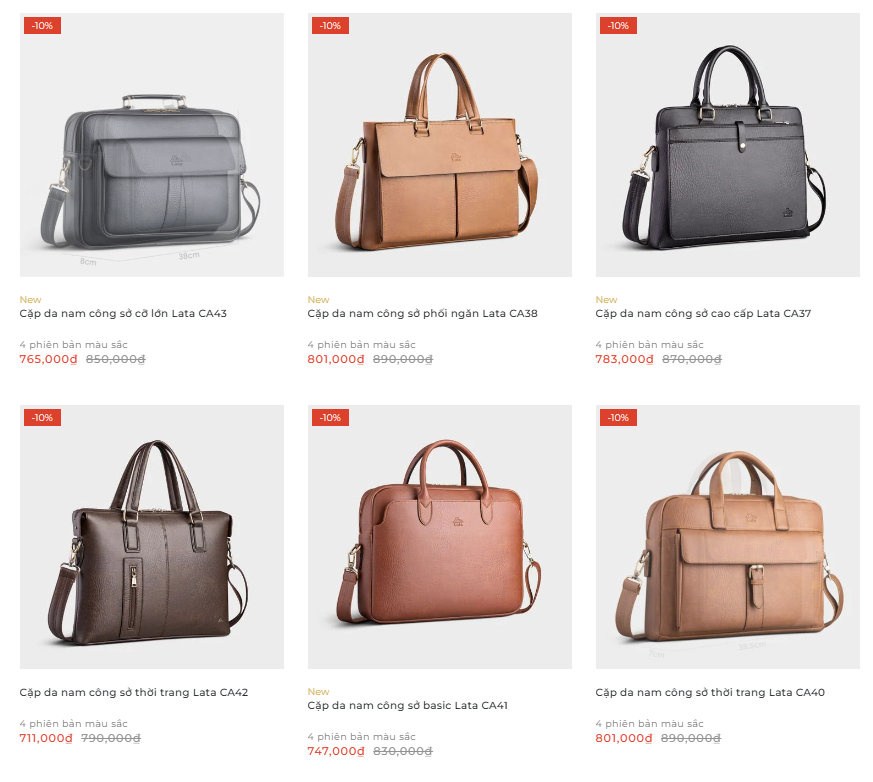Click title Cặp da nam công sở cỡ lớn Lata CA43
Viewport: 873px width, 782px height.
(x=123, y=313)
